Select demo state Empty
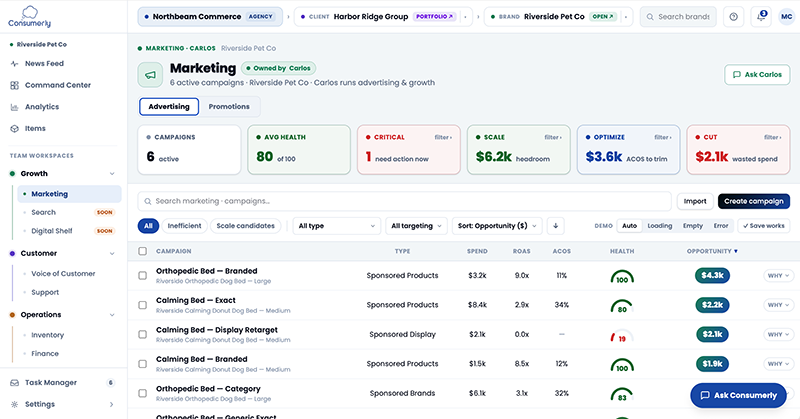This screenshot has width=800, height=419. coord(693,226)
